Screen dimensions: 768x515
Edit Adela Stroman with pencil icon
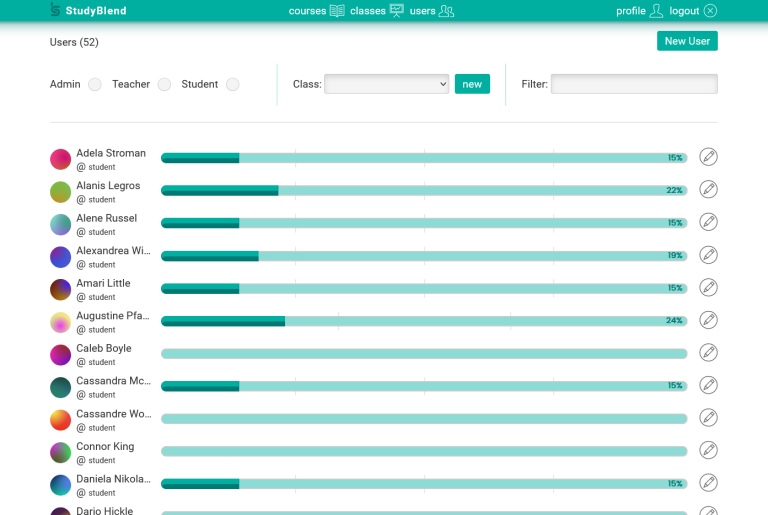[x=708, y=157]
